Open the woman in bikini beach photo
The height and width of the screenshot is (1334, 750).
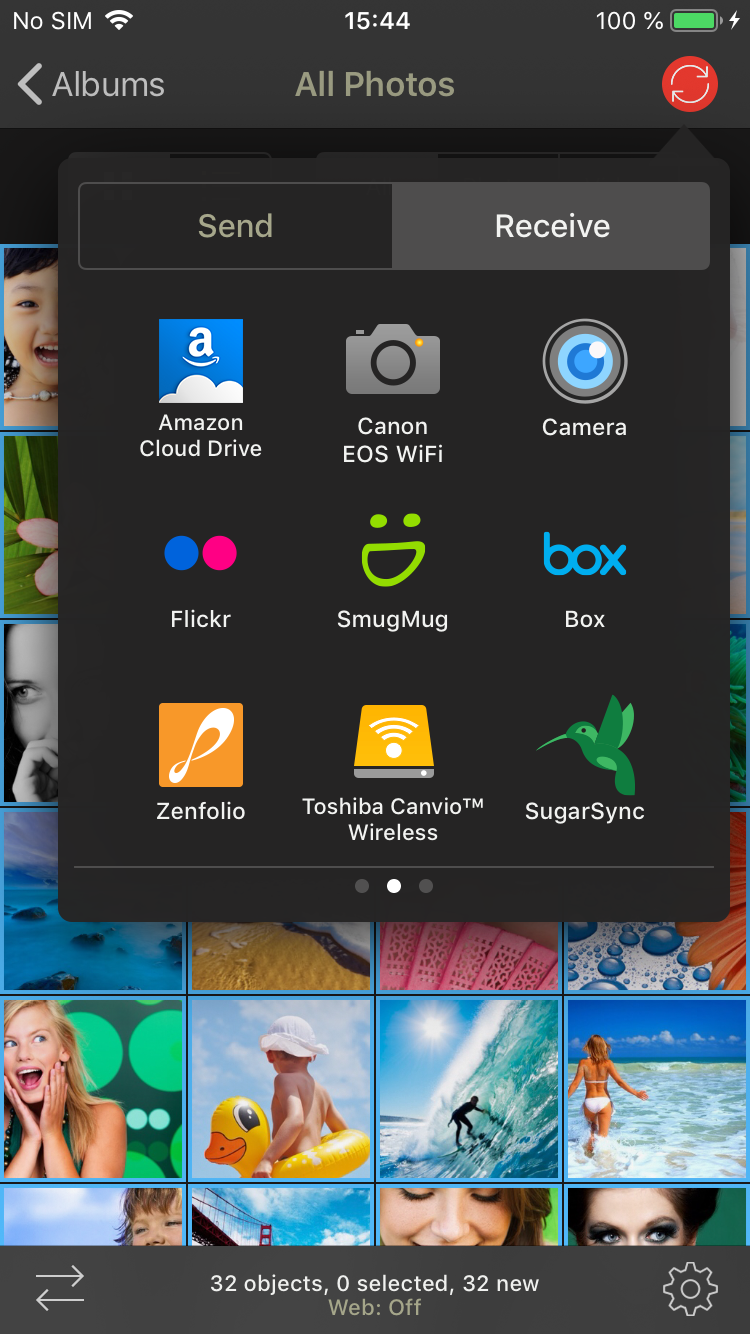pos(657,1089)
